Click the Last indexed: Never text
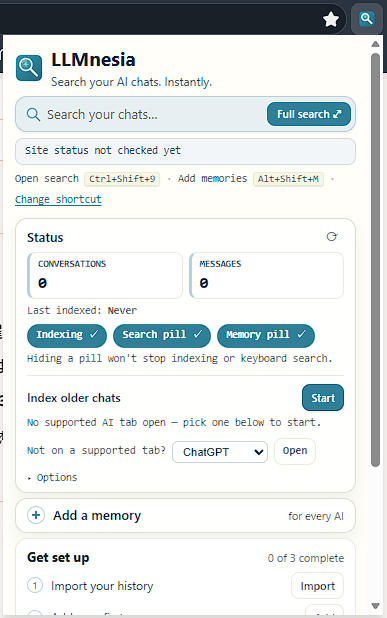387x618 pixels. (82, 311)
